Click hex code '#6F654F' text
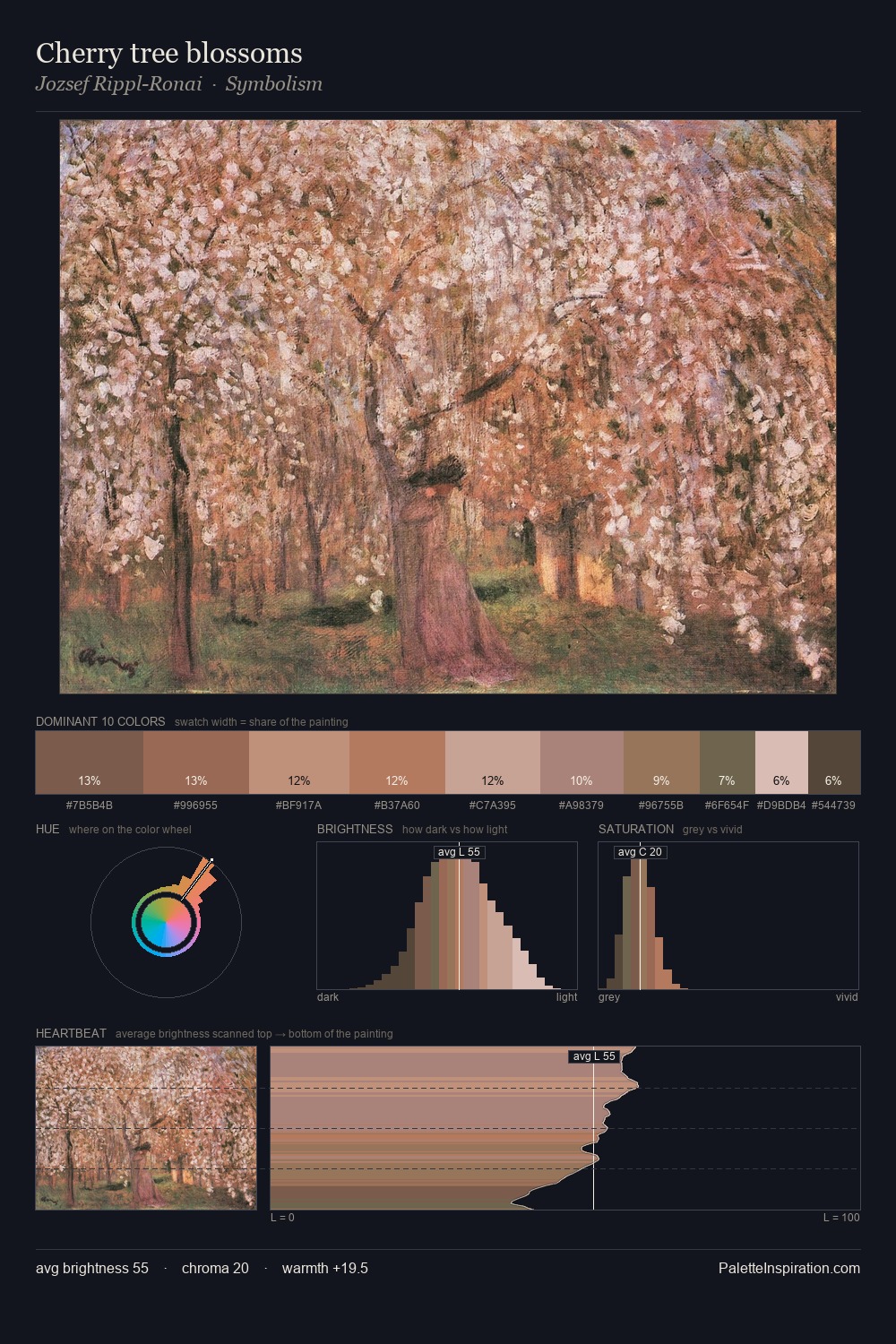 coord(727,806)
